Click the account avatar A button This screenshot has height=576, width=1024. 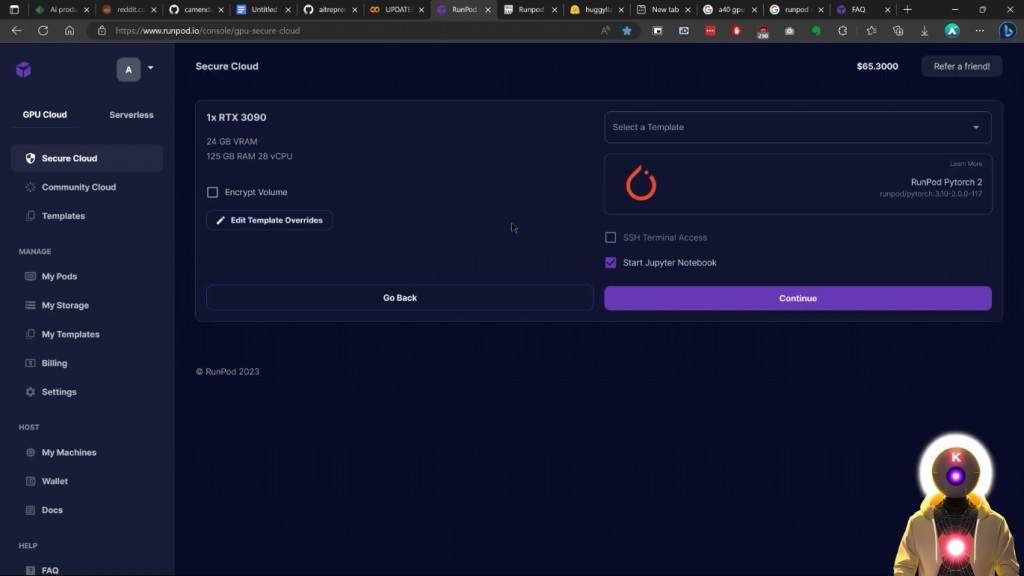tap(129, 69)
